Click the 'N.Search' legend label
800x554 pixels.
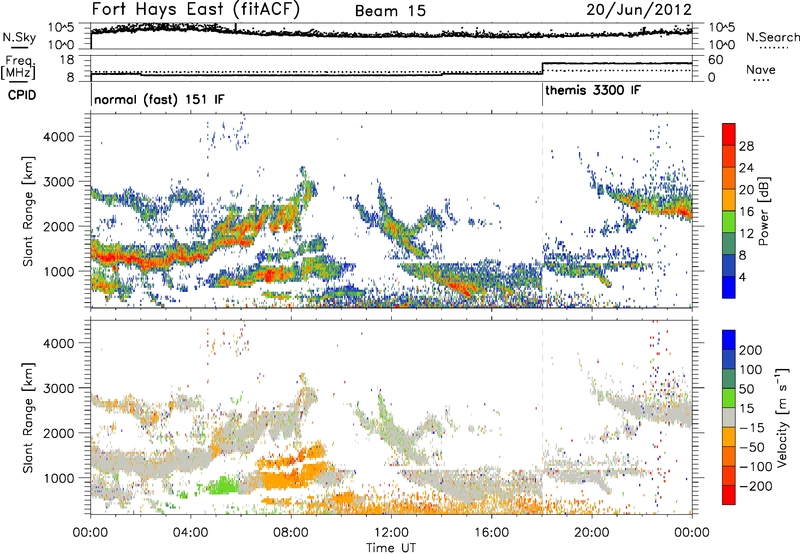(772, 37)
